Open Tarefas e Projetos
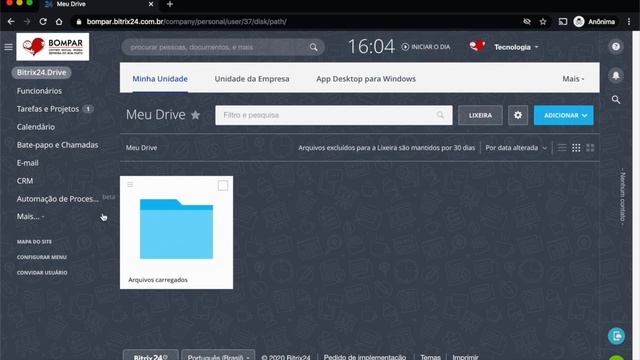640x360 pixels. pos(48,109)
